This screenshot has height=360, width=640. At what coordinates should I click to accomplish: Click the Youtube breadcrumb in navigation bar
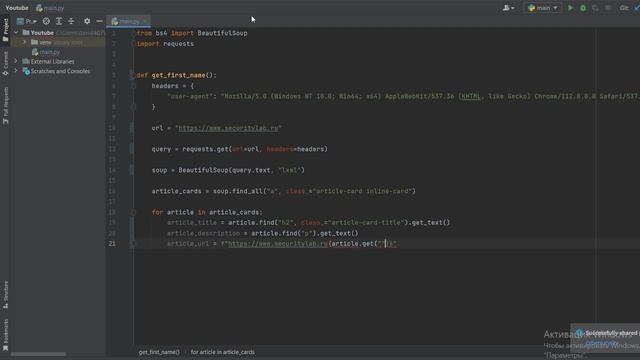pos(17,8)
